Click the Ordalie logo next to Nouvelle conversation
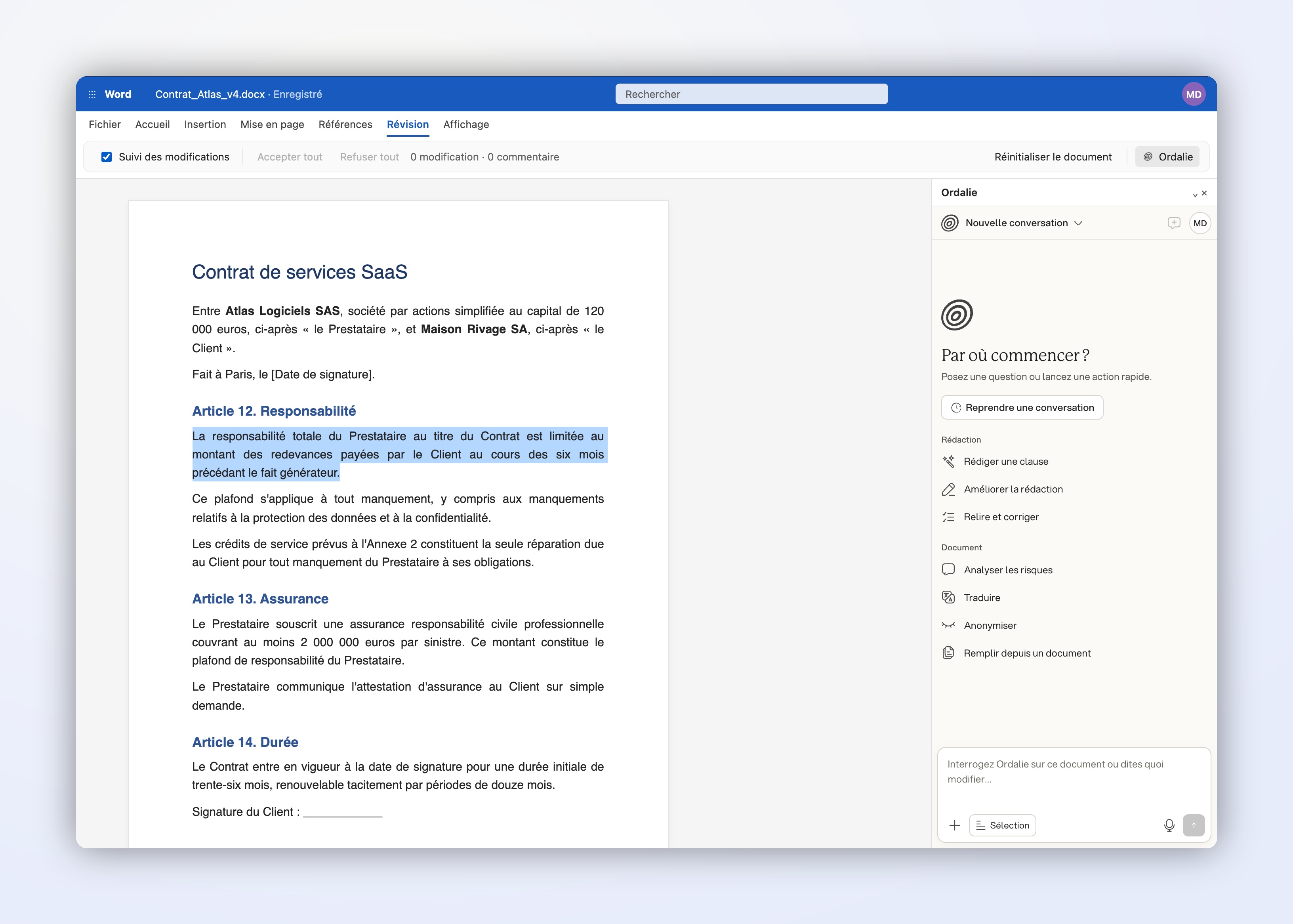Viewport: 1293px width, 924px height. (x=950, y=223)
